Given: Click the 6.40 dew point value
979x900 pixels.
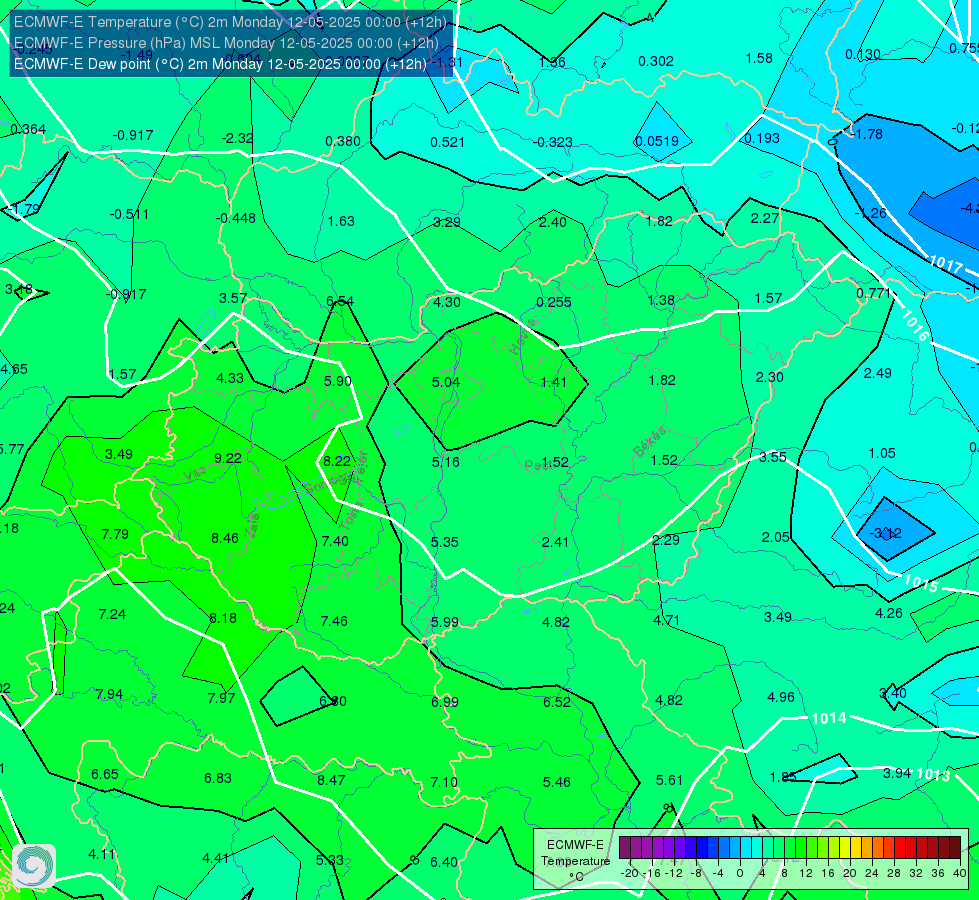Looking at the screenshot, I should (x=444, y=863).
